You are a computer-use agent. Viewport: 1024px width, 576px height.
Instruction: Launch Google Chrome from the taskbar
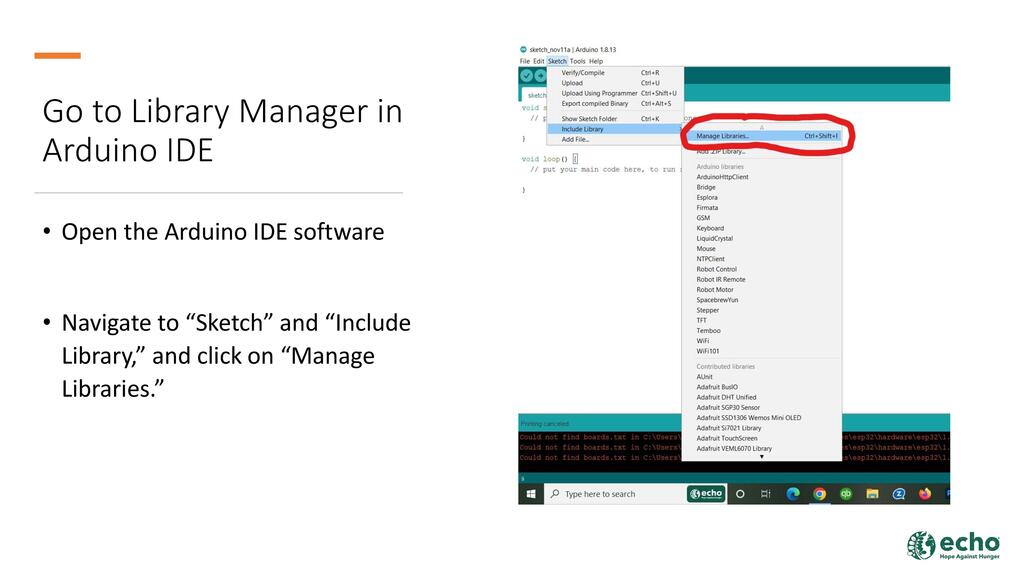[819, 494]
